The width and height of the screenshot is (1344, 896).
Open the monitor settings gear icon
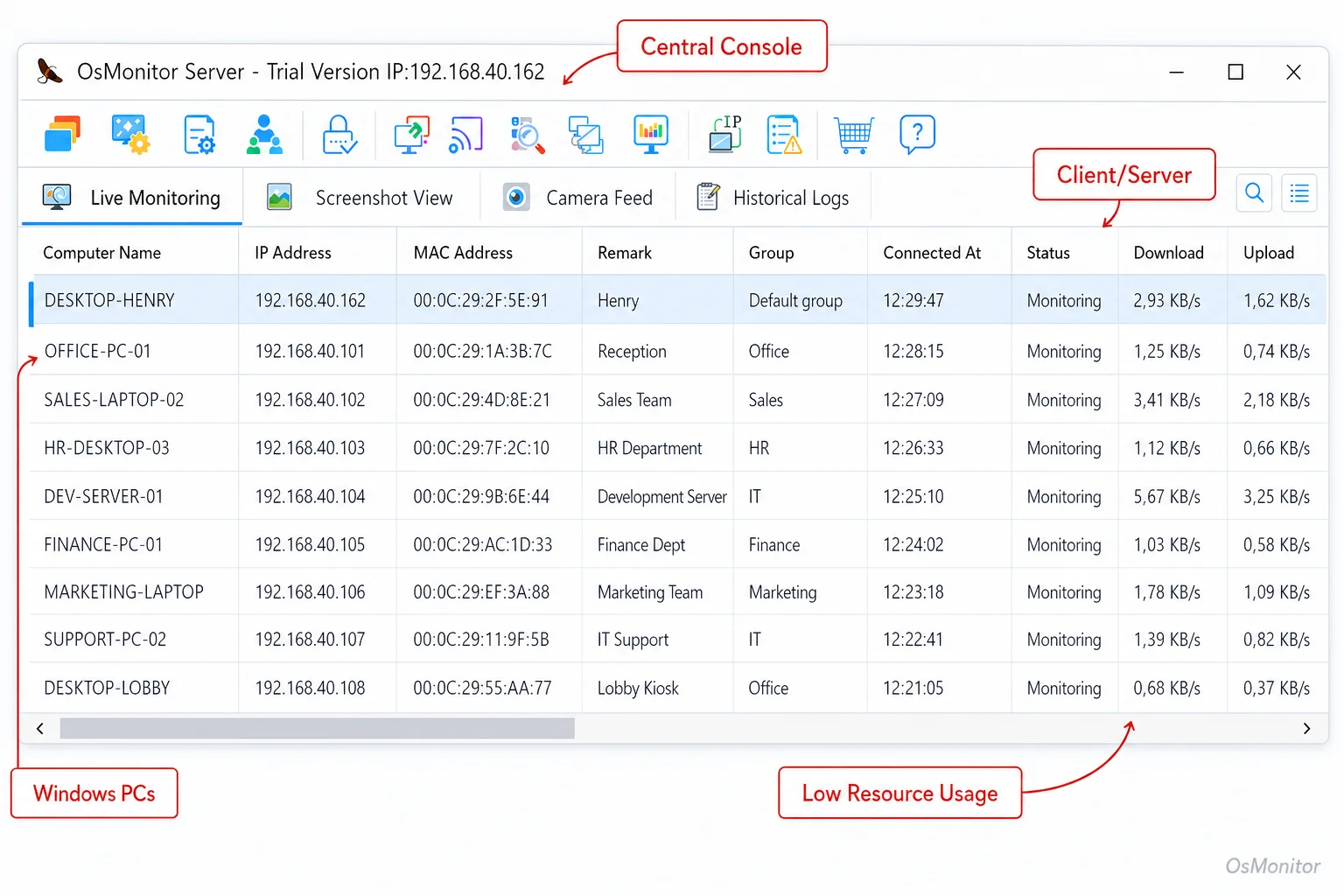130,135
